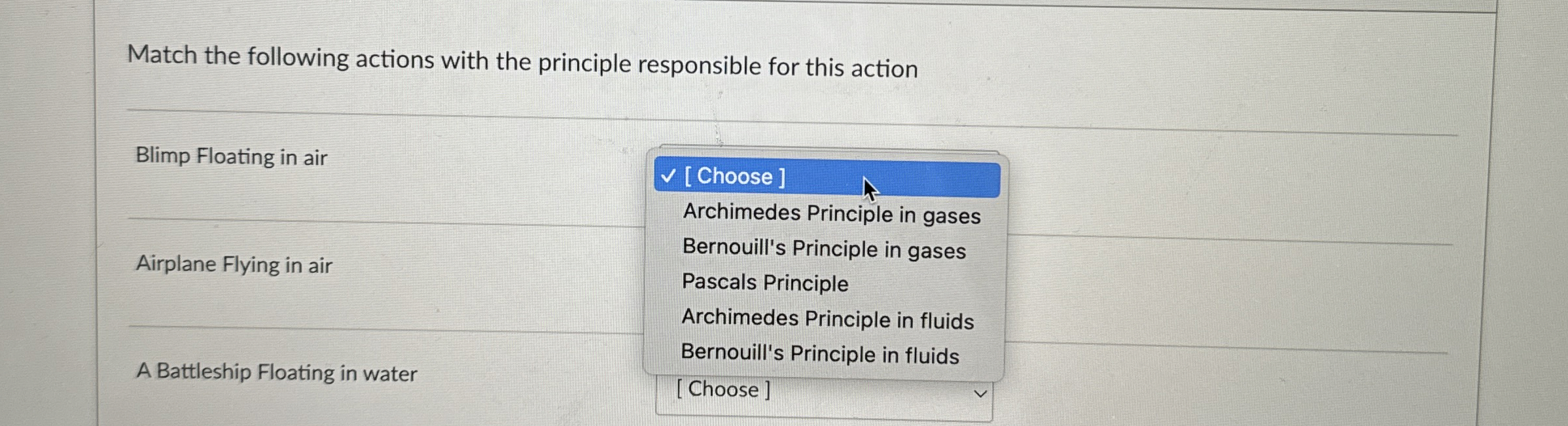The width and height of the screenshot is (1568, 426).
Task: Click the bottom "[ Choose ]" combo box text
Action: click(722, 389)
